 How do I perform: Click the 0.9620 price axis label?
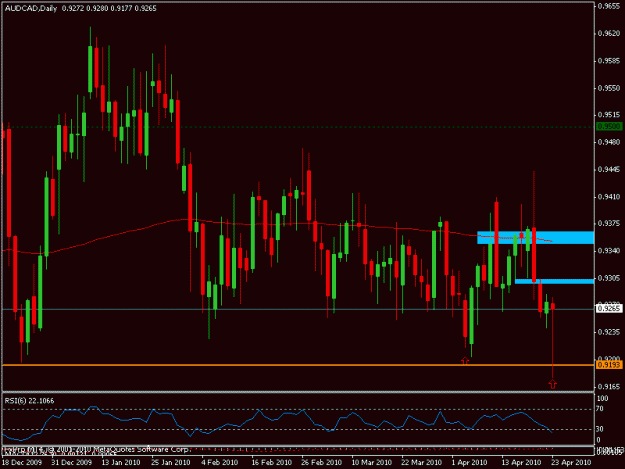click(x=609, y=33)
